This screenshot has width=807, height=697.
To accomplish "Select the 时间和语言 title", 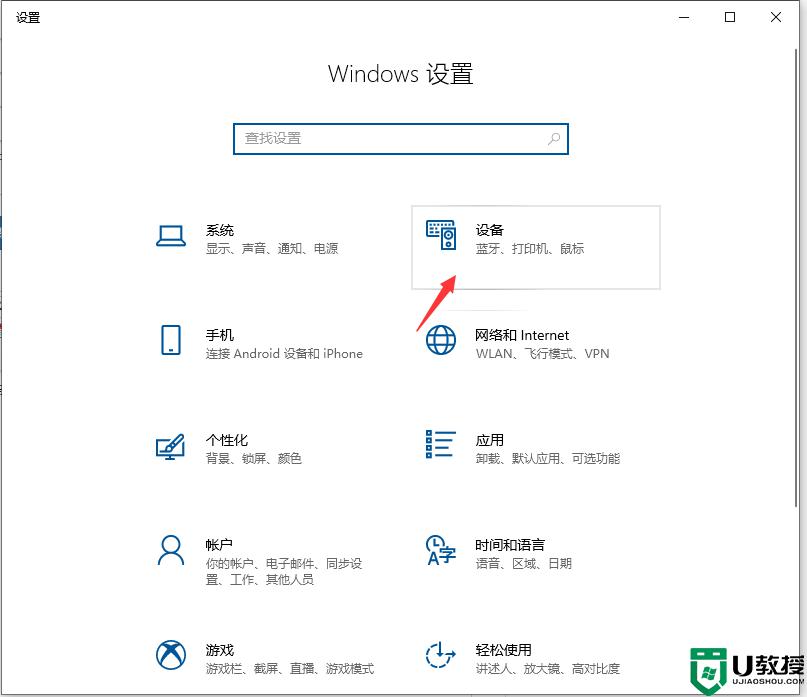I will pyautogui.click(x=510, y=545).
